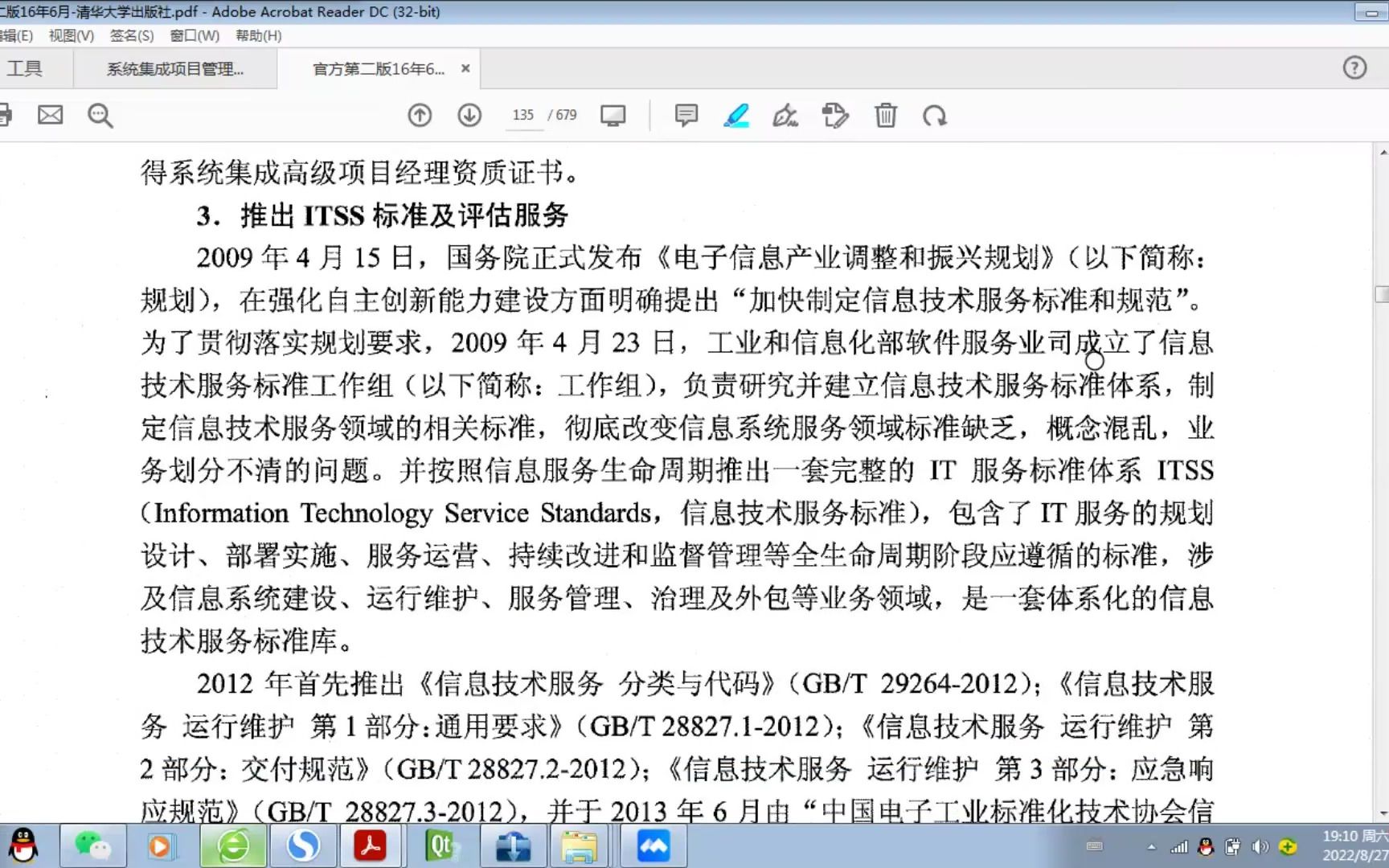The height and width of the screenshot is (868, 1389).
Task: Go to next page arrow
Action: [x=469, y=115]
